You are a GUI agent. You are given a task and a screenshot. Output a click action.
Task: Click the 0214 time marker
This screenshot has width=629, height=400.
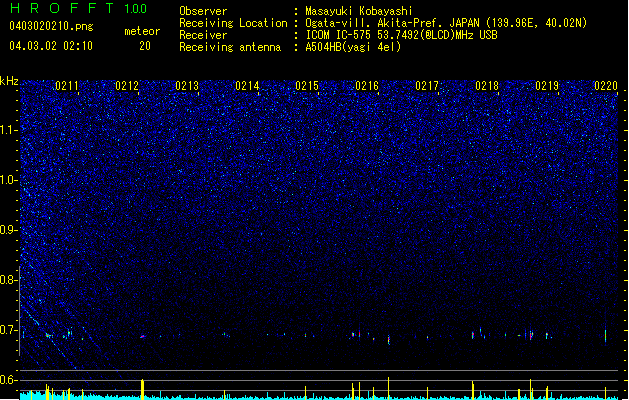click(x=247, y=86)
